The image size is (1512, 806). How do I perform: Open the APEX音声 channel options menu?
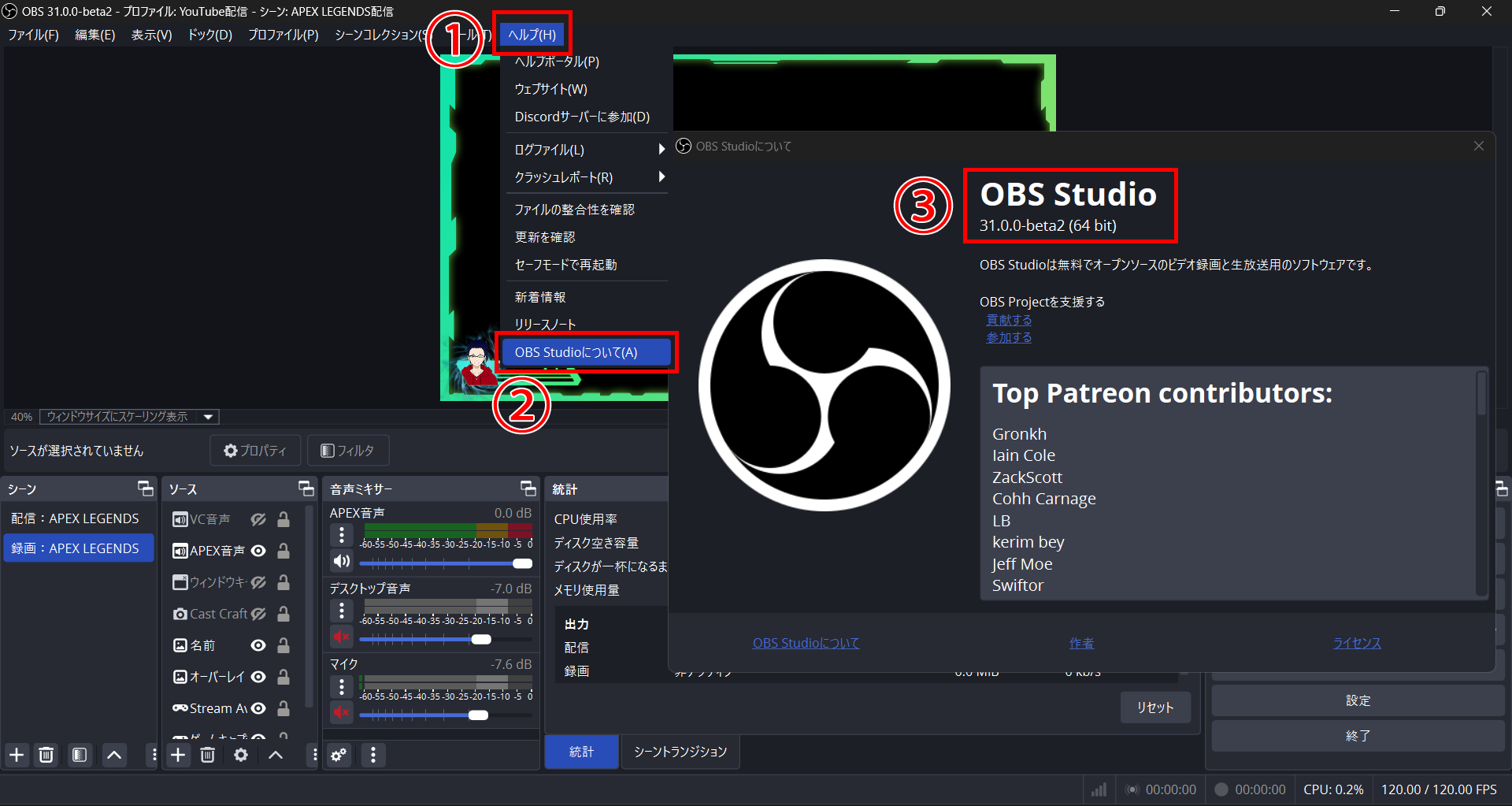pos(342,535)
